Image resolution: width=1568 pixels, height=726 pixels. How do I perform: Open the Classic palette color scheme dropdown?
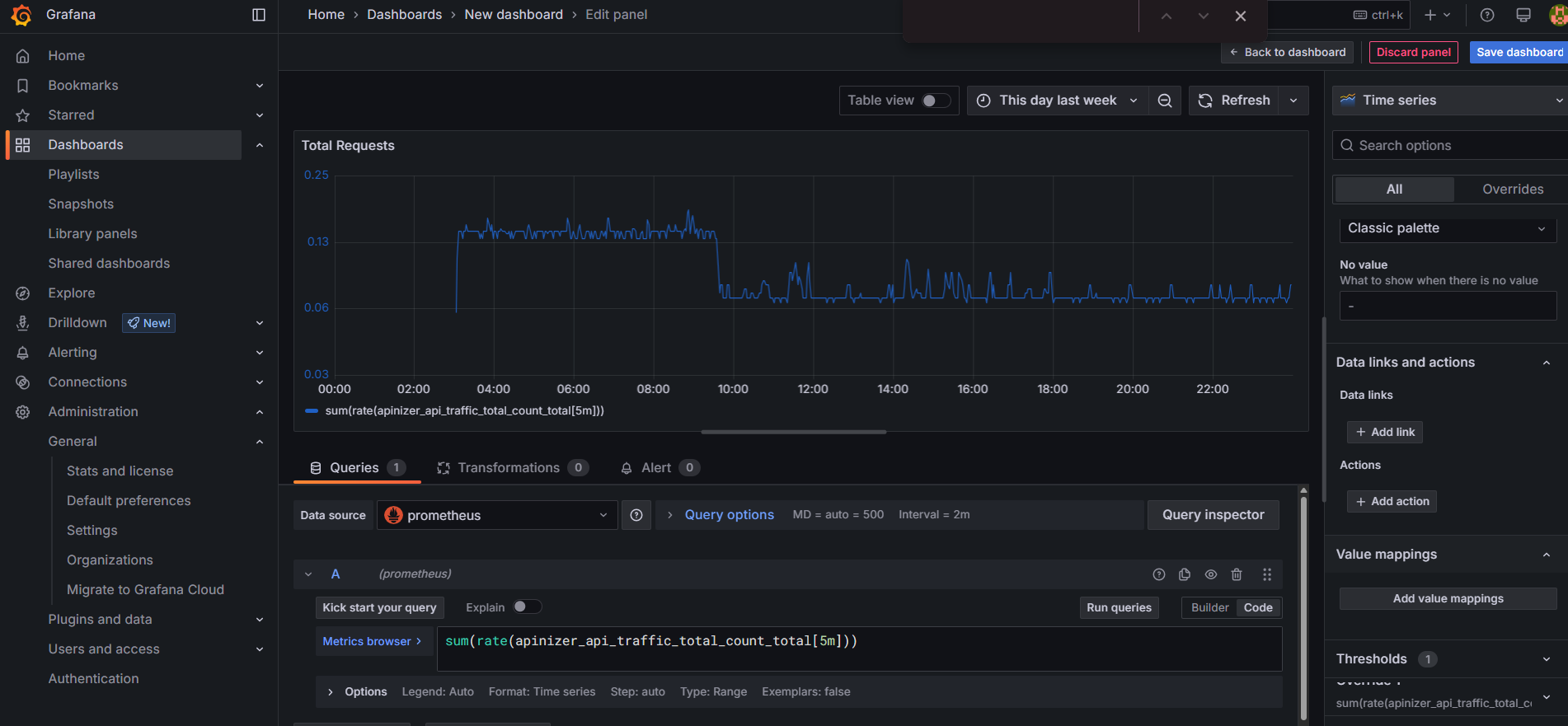1448,228
